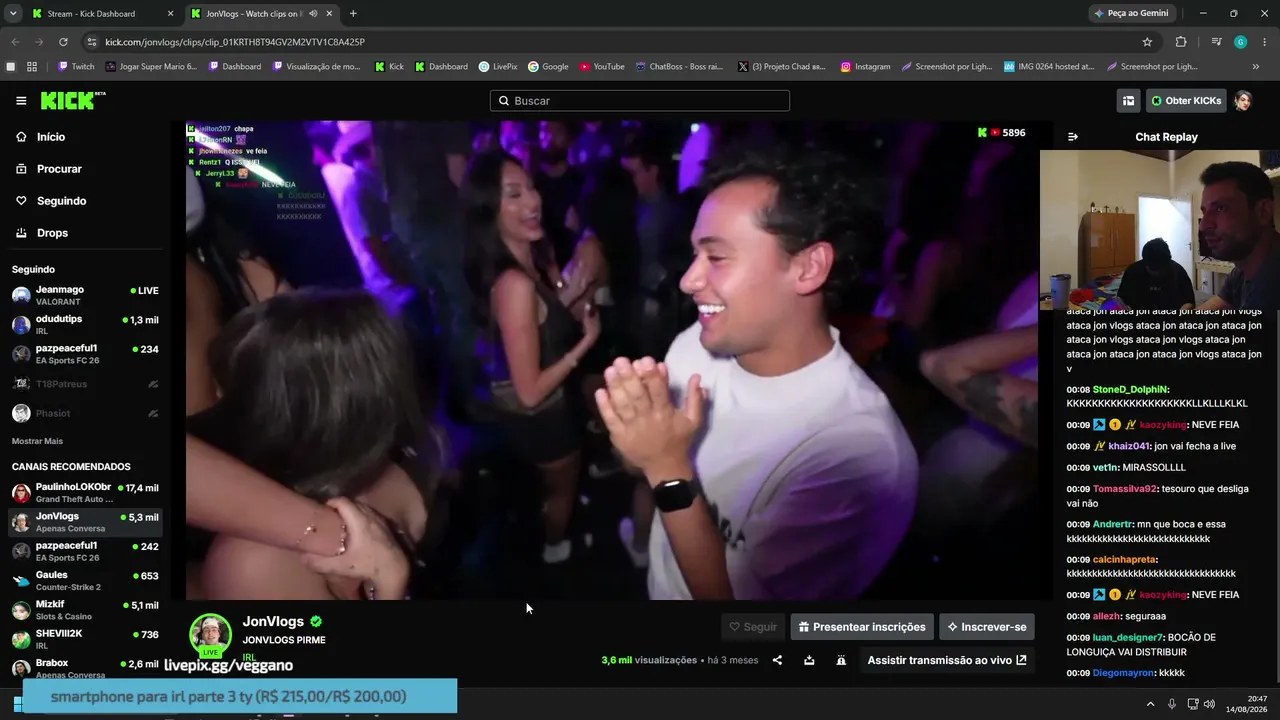Go back in browser history
The width and height of the screenshot is (1280, 720).
pyautogui.click(x=15, y=42)
